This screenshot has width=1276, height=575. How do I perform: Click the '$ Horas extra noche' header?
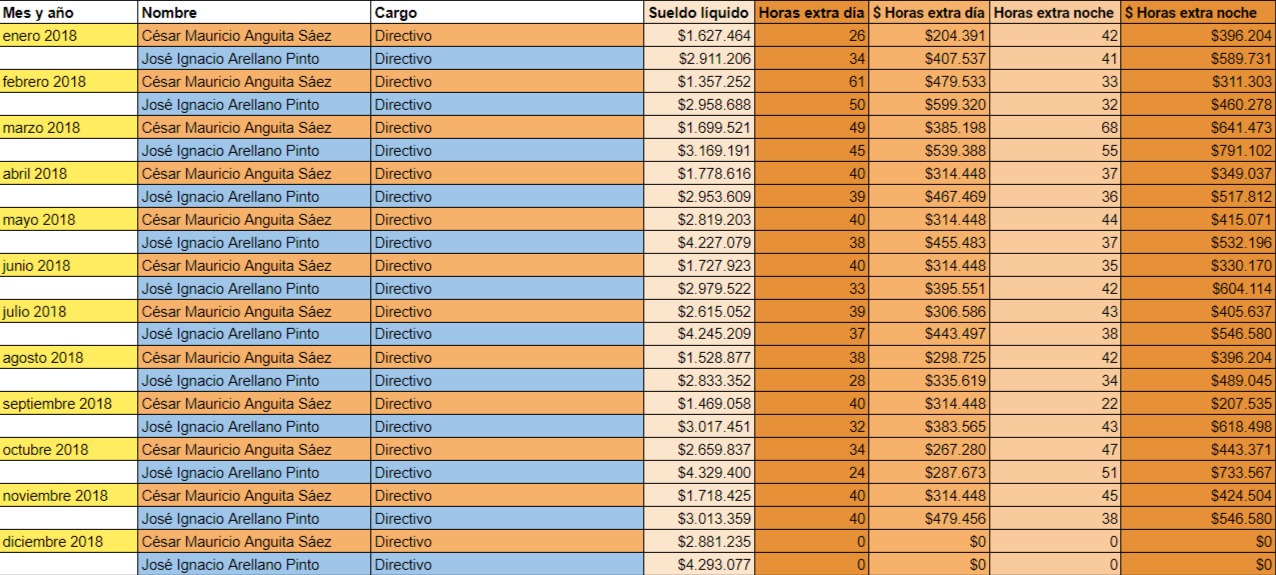[x=1198, y=13]
